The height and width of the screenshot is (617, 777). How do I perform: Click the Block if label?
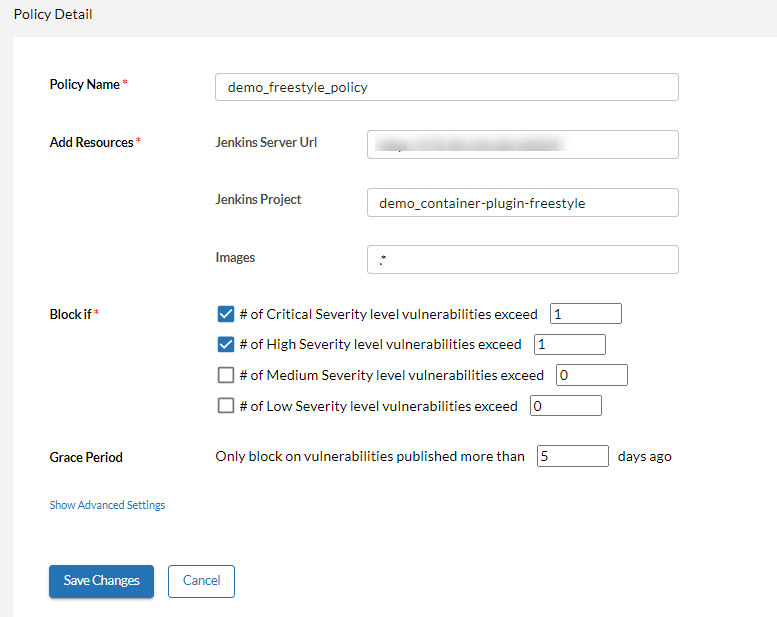point(71,314)
